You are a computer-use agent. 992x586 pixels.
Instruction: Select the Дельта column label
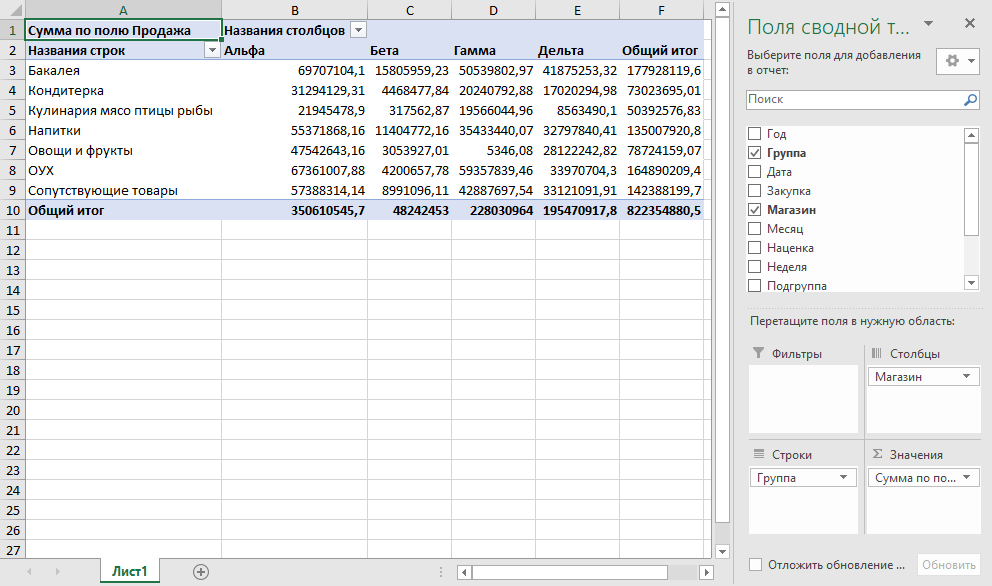[578, 50]
